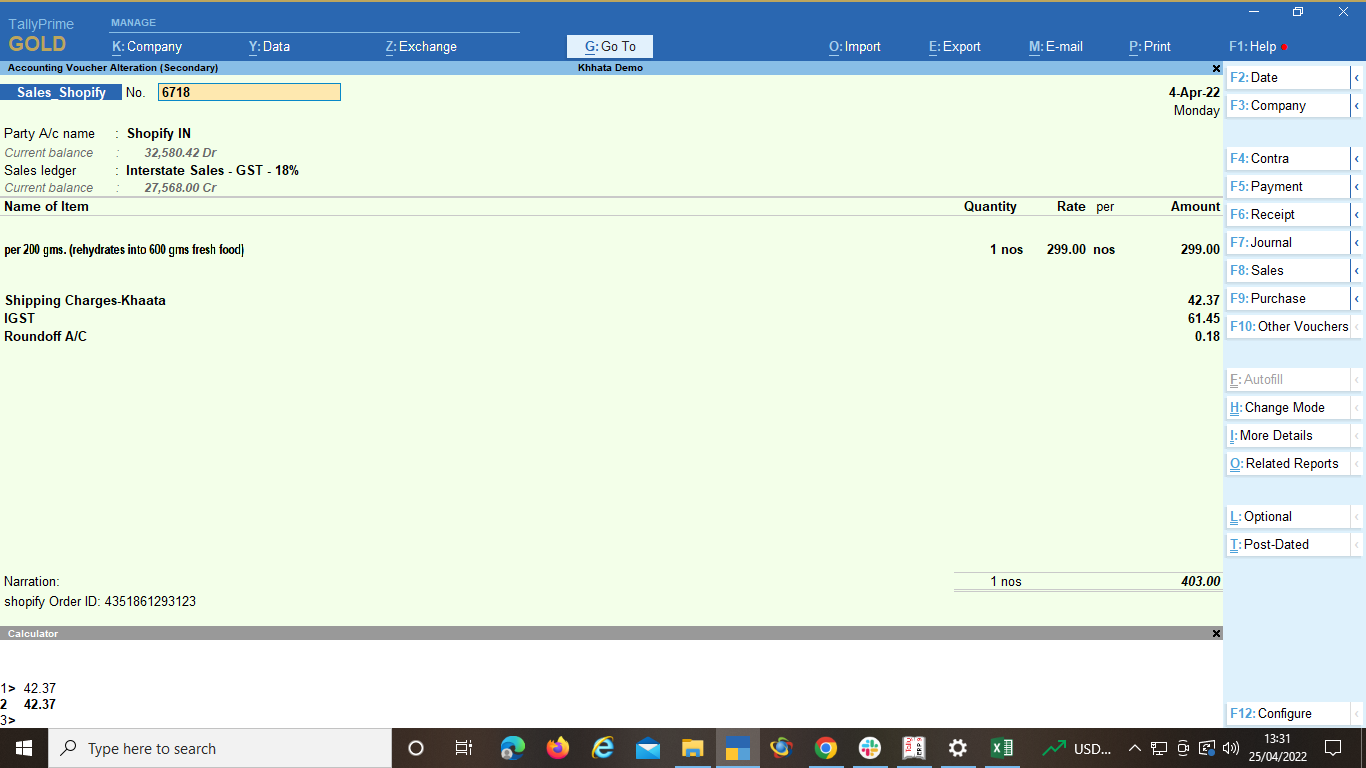Screen dimensions: 1366x768
Task: Open I: More Details
Action: coord(1288,435)
